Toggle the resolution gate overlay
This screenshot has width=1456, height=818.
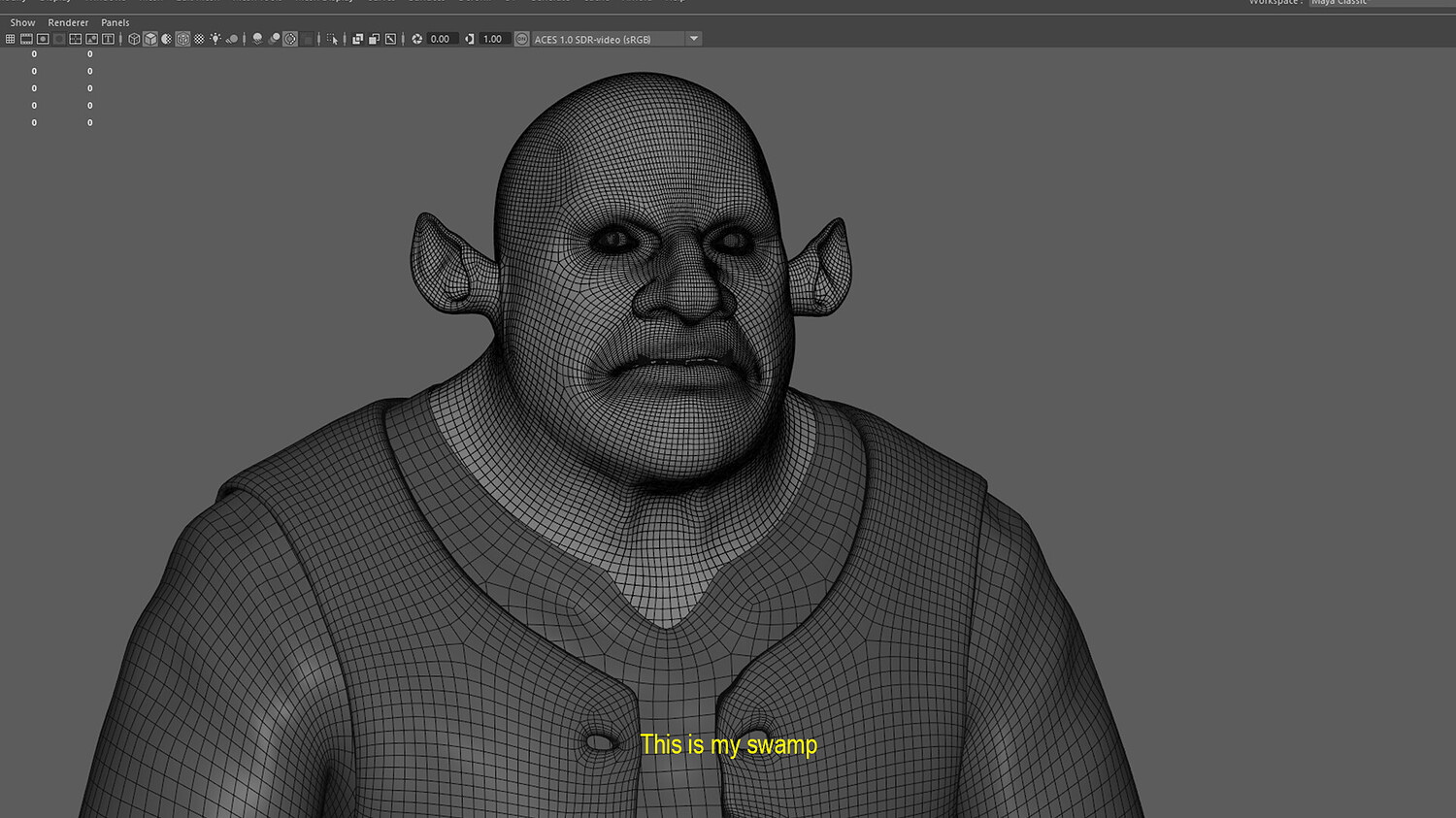tap(43, 39)
